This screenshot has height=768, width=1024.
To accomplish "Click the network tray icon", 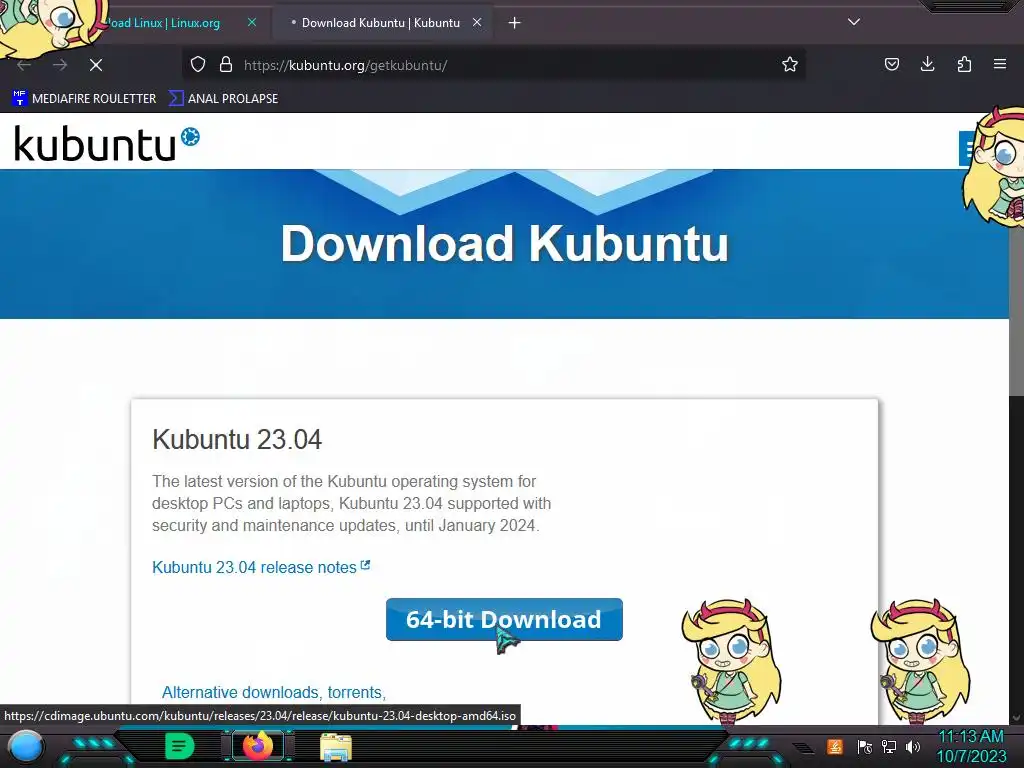I will [x=889, y=746].
